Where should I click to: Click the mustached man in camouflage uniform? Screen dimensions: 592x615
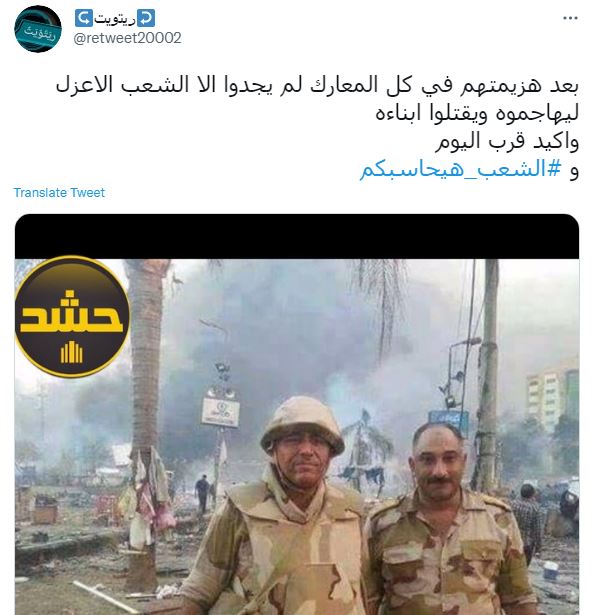(x=447, y=522)
